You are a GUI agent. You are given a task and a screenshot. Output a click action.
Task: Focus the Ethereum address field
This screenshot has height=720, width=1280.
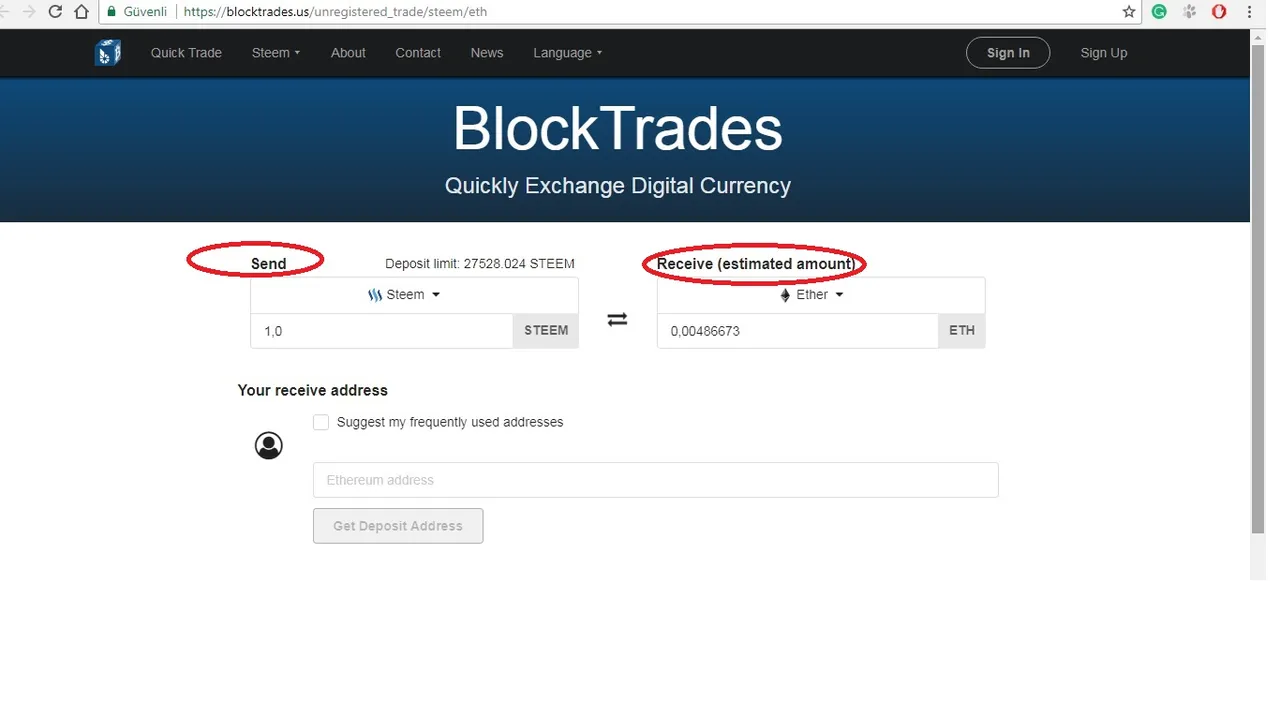(x=656, y=480)
